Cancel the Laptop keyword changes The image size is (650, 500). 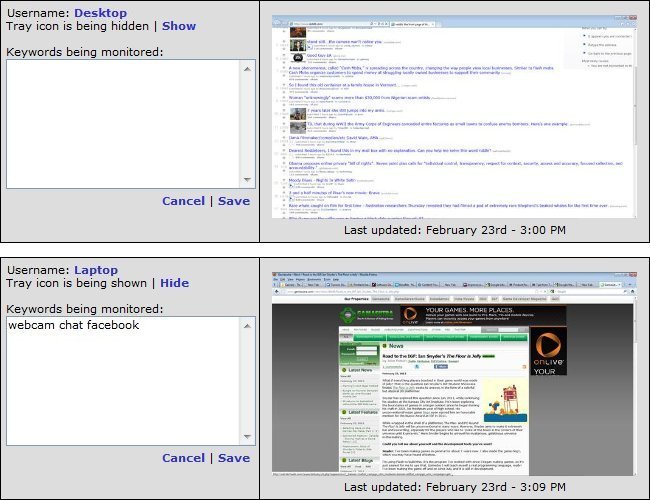[183, 458]
